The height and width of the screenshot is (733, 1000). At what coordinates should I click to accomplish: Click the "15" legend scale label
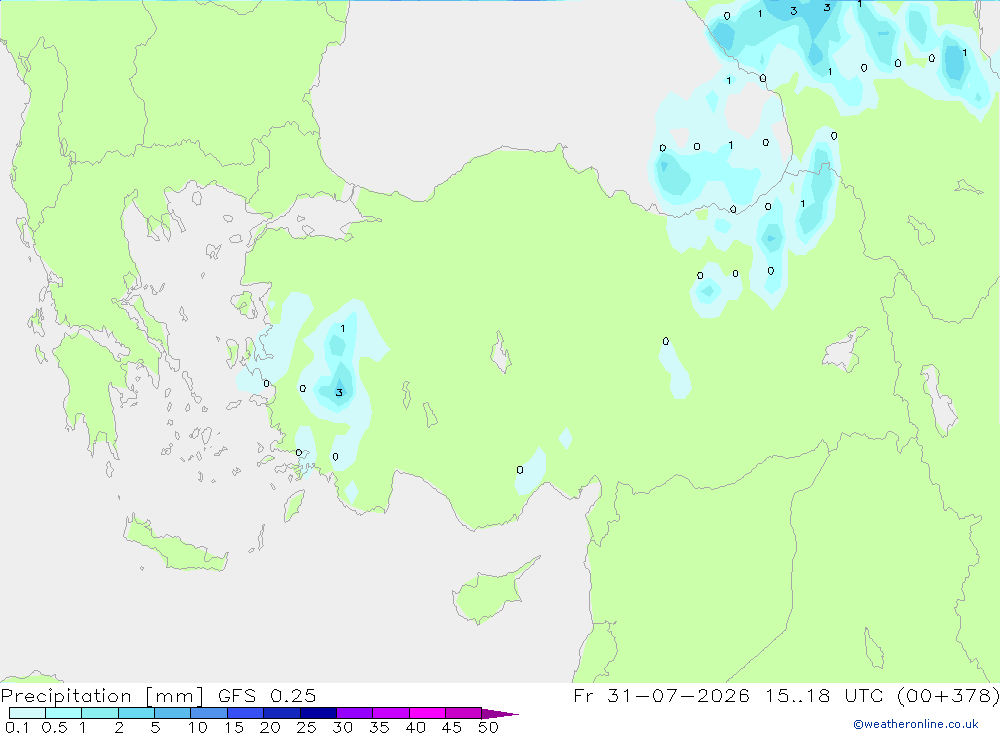(x=234, y=727)
